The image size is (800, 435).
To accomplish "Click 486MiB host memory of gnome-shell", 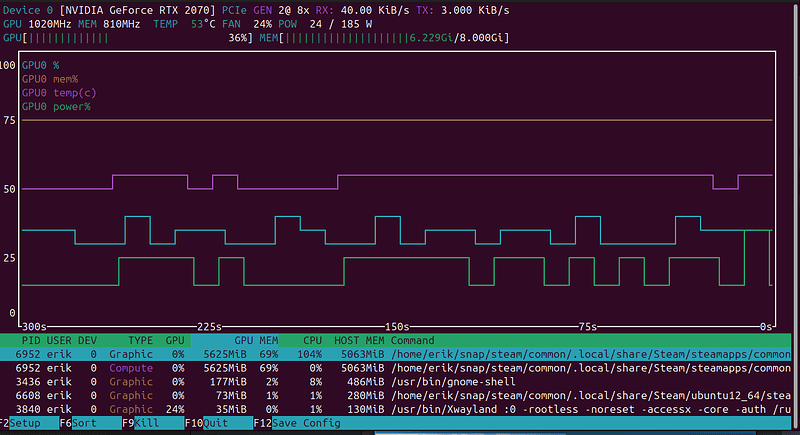I will tap(365, 381).
